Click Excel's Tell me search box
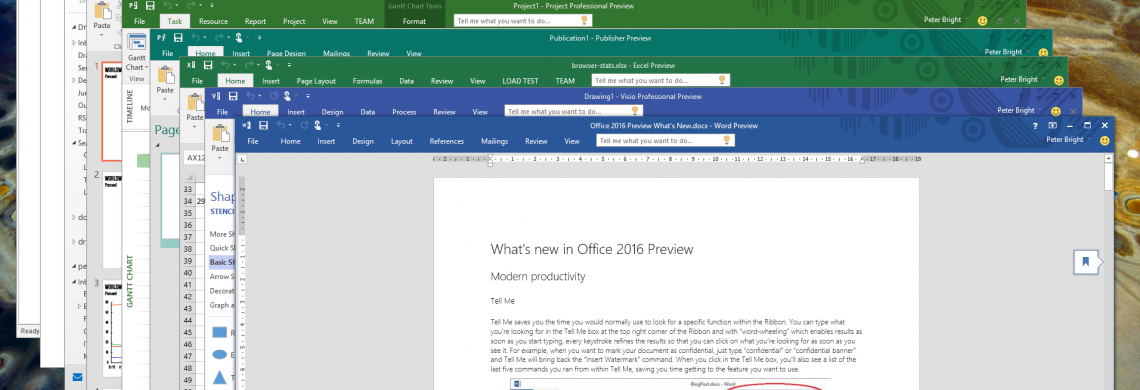The image size is (1140, 390). tap(660, 81)
